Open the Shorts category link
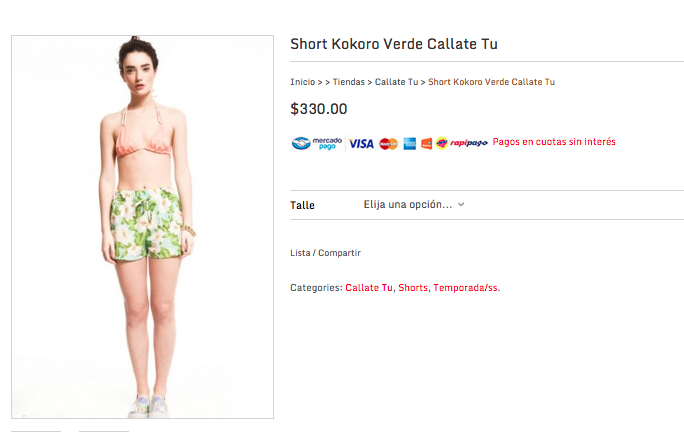This screenshot has width=684, height=432. 413,288
